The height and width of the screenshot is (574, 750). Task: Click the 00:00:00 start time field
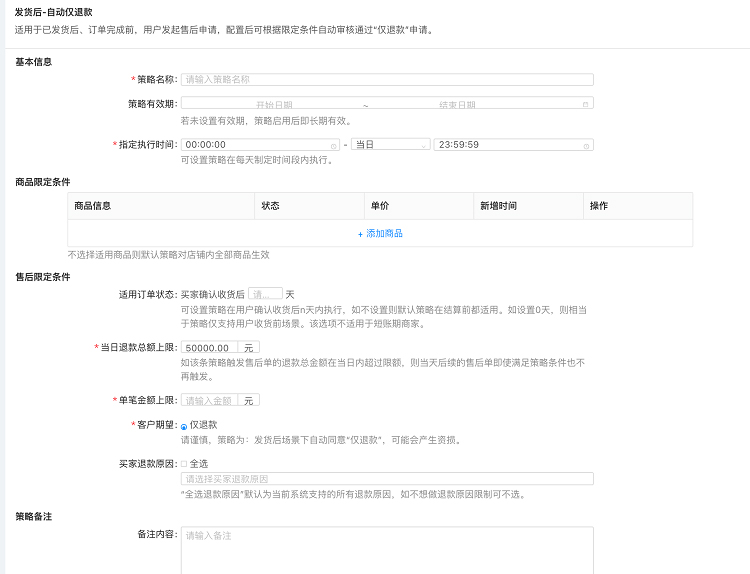(x=260, y=144)
